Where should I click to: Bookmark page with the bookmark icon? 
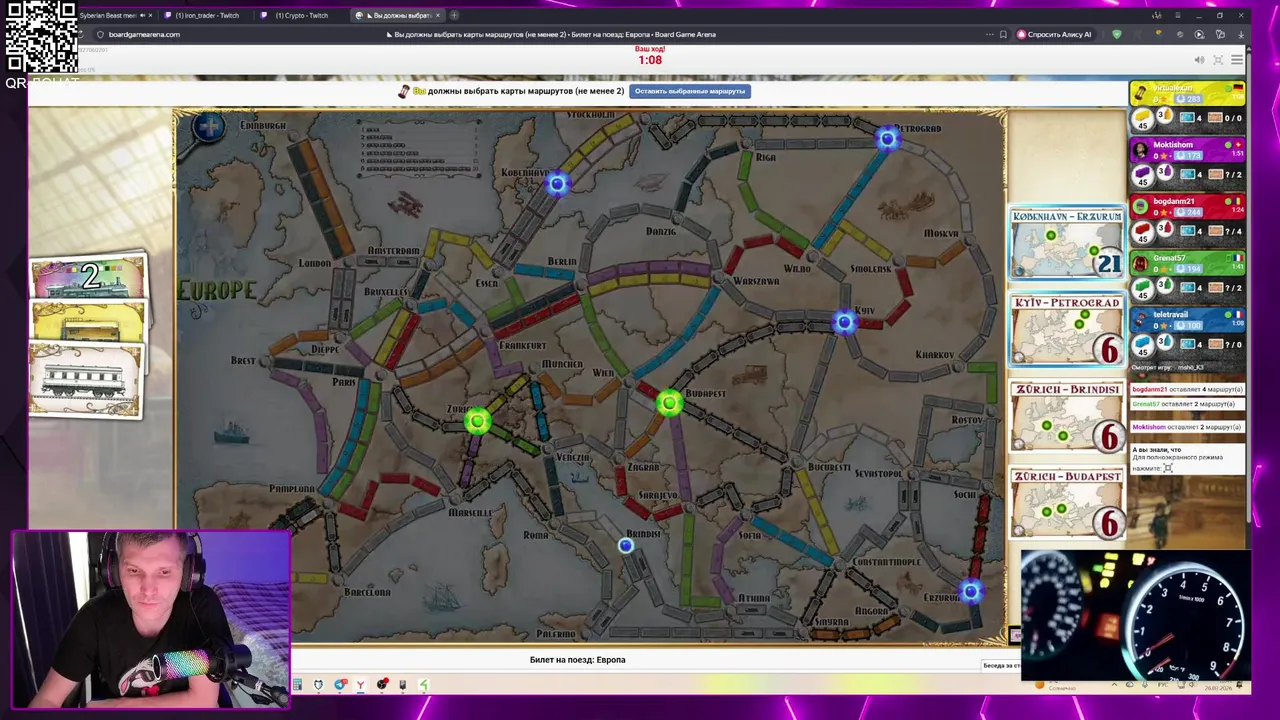[1003, 34]
